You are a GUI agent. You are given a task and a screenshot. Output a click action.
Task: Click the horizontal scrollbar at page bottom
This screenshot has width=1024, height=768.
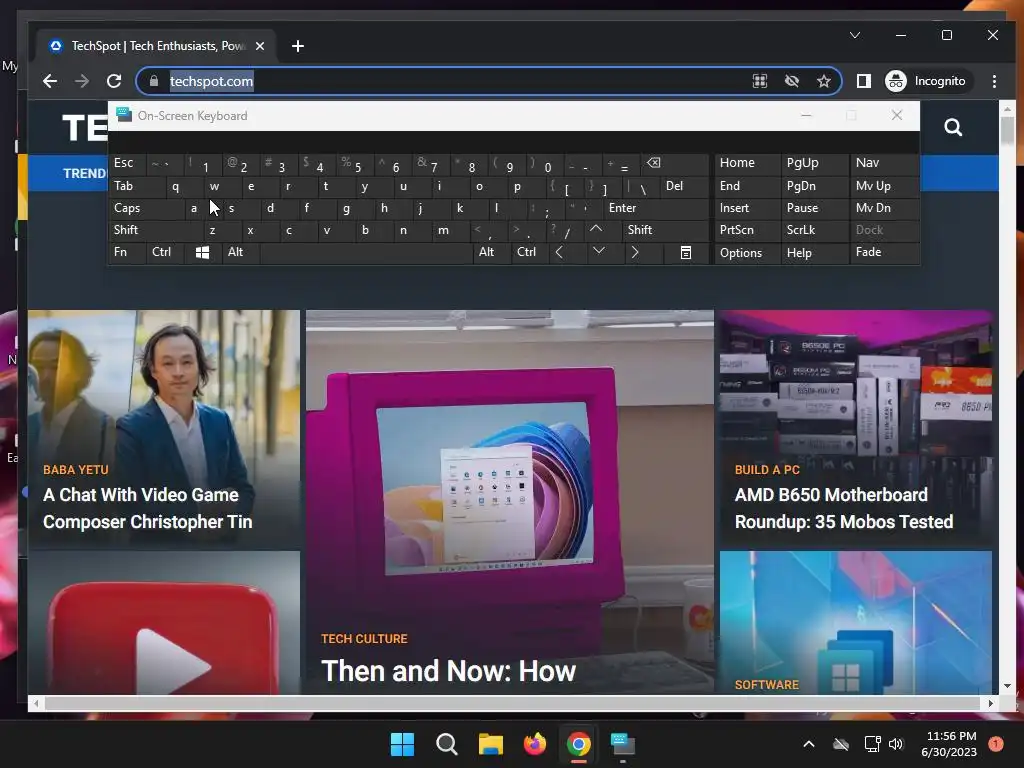click(x=513, y=703)
